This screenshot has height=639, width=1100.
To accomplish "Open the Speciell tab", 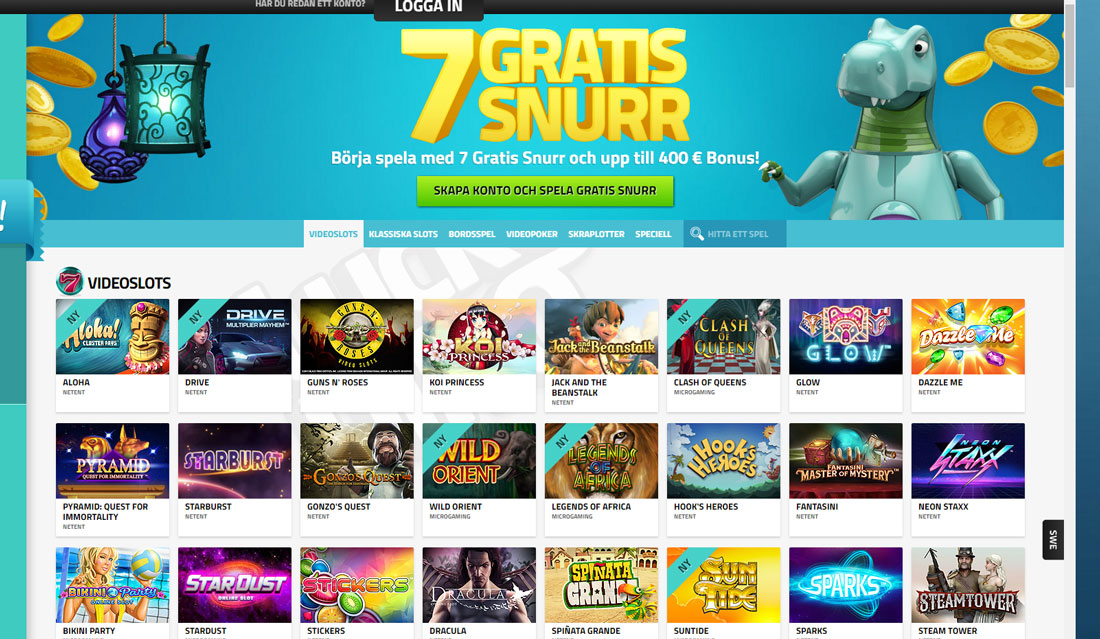I will (x=653, y=234).
